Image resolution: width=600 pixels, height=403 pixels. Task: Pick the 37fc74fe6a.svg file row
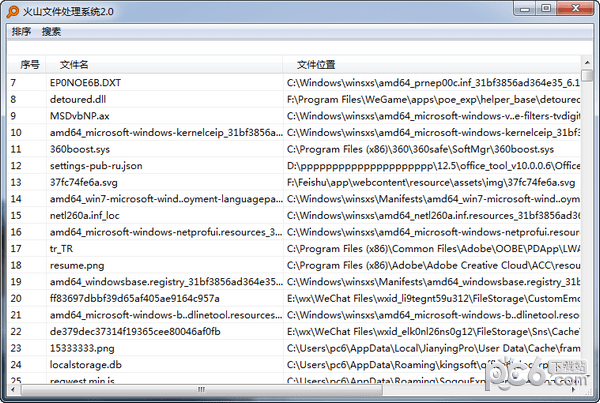pos(84,183)
